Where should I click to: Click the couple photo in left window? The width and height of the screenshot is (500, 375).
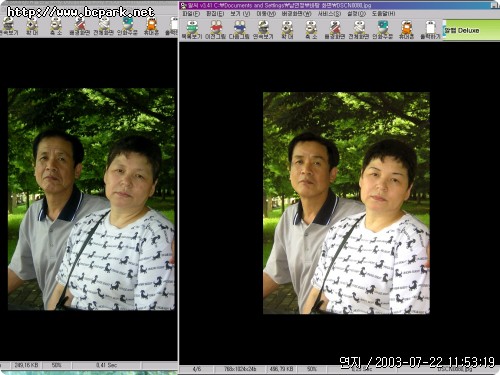91,199
